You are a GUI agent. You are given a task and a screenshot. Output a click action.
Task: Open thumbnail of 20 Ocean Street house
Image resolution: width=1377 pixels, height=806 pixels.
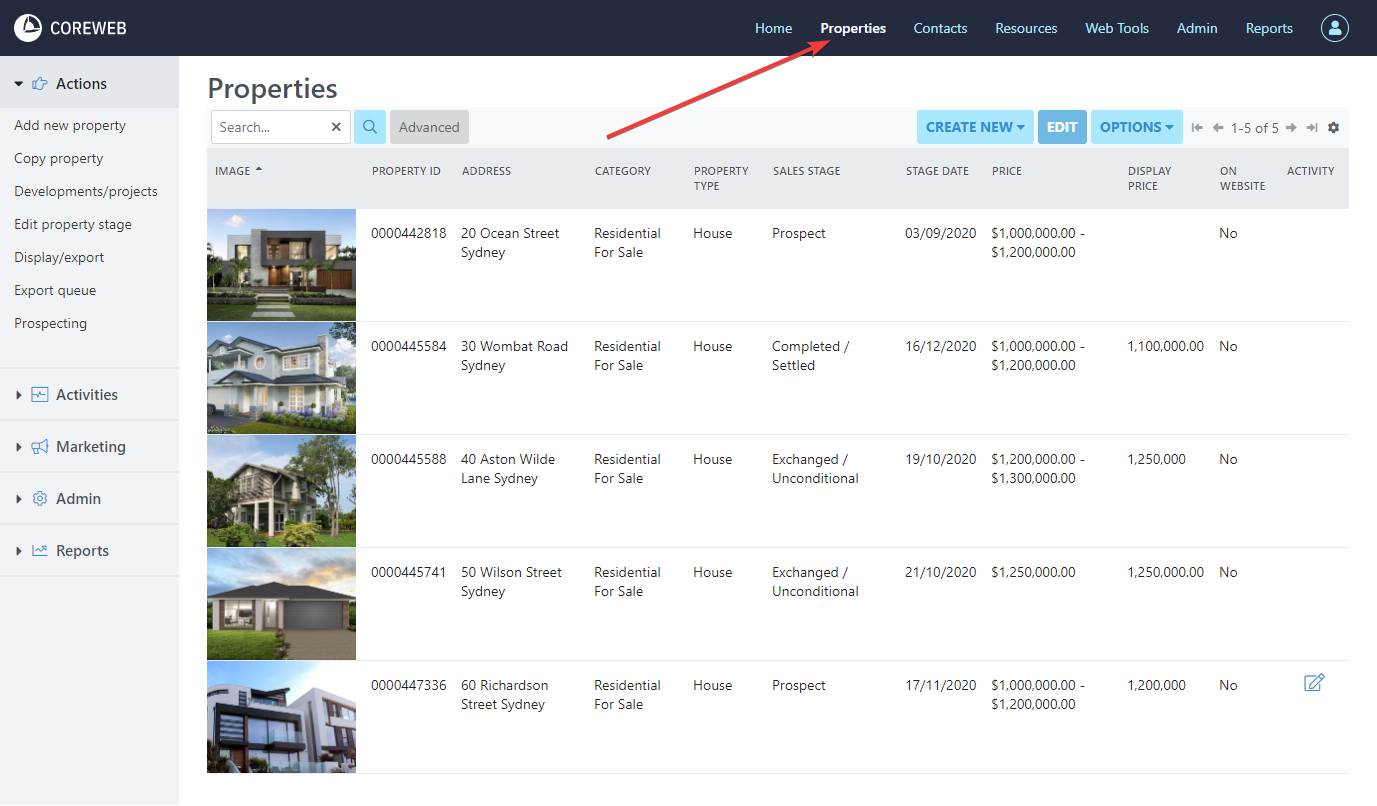(x=281, y=265)
